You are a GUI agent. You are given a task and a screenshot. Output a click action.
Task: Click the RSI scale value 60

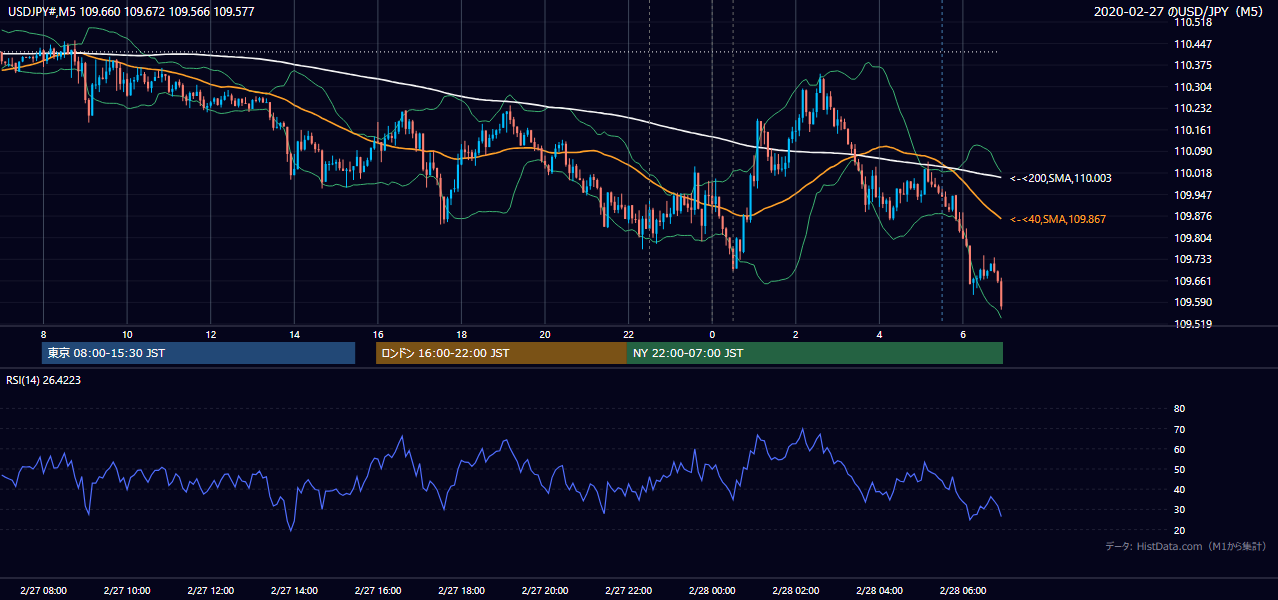(1179, 449)
